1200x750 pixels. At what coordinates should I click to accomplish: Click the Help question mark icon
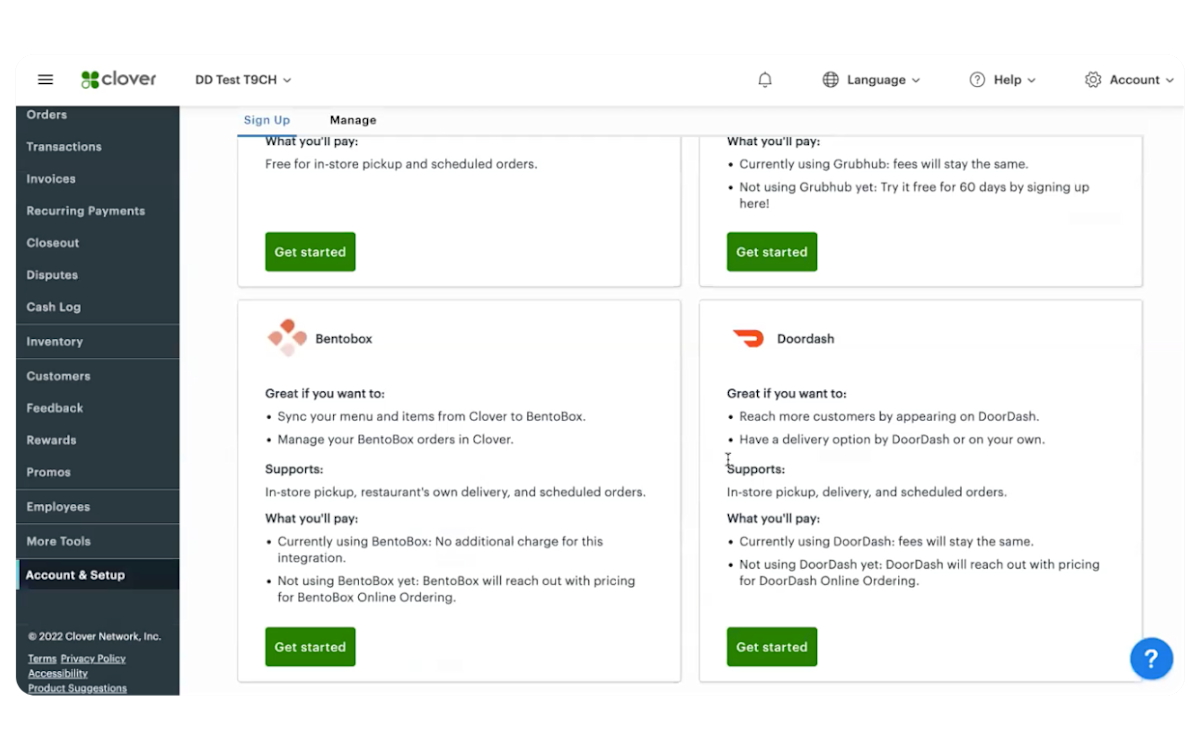977,80
